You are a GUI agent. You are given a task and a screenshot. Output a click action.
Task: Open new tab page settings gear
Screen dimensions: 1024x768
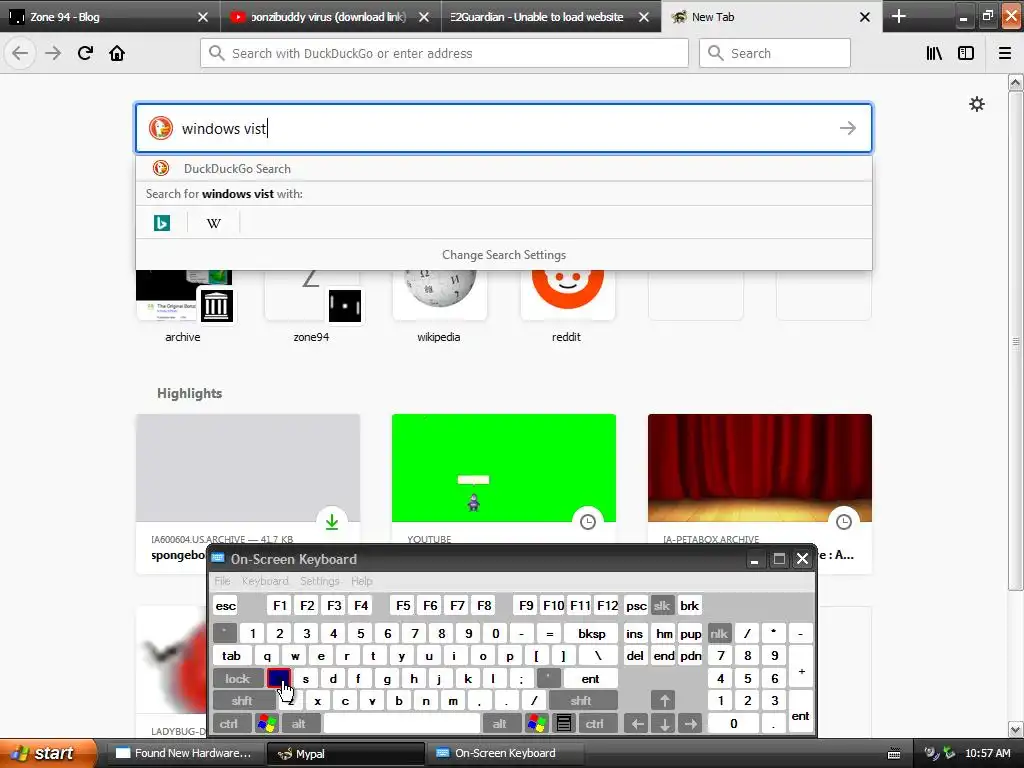[976, 104]
